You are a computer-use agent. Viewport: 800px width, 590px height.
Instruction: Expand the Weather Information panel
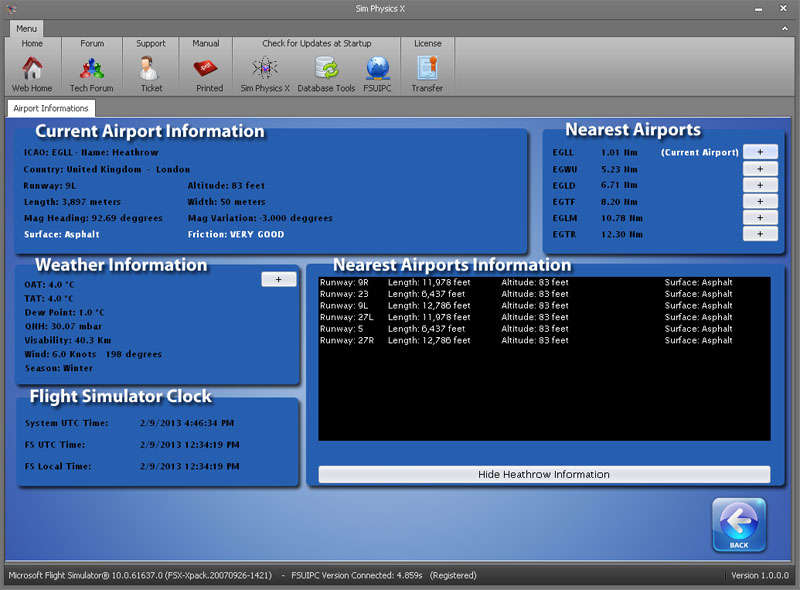click(x=278, y=280)
